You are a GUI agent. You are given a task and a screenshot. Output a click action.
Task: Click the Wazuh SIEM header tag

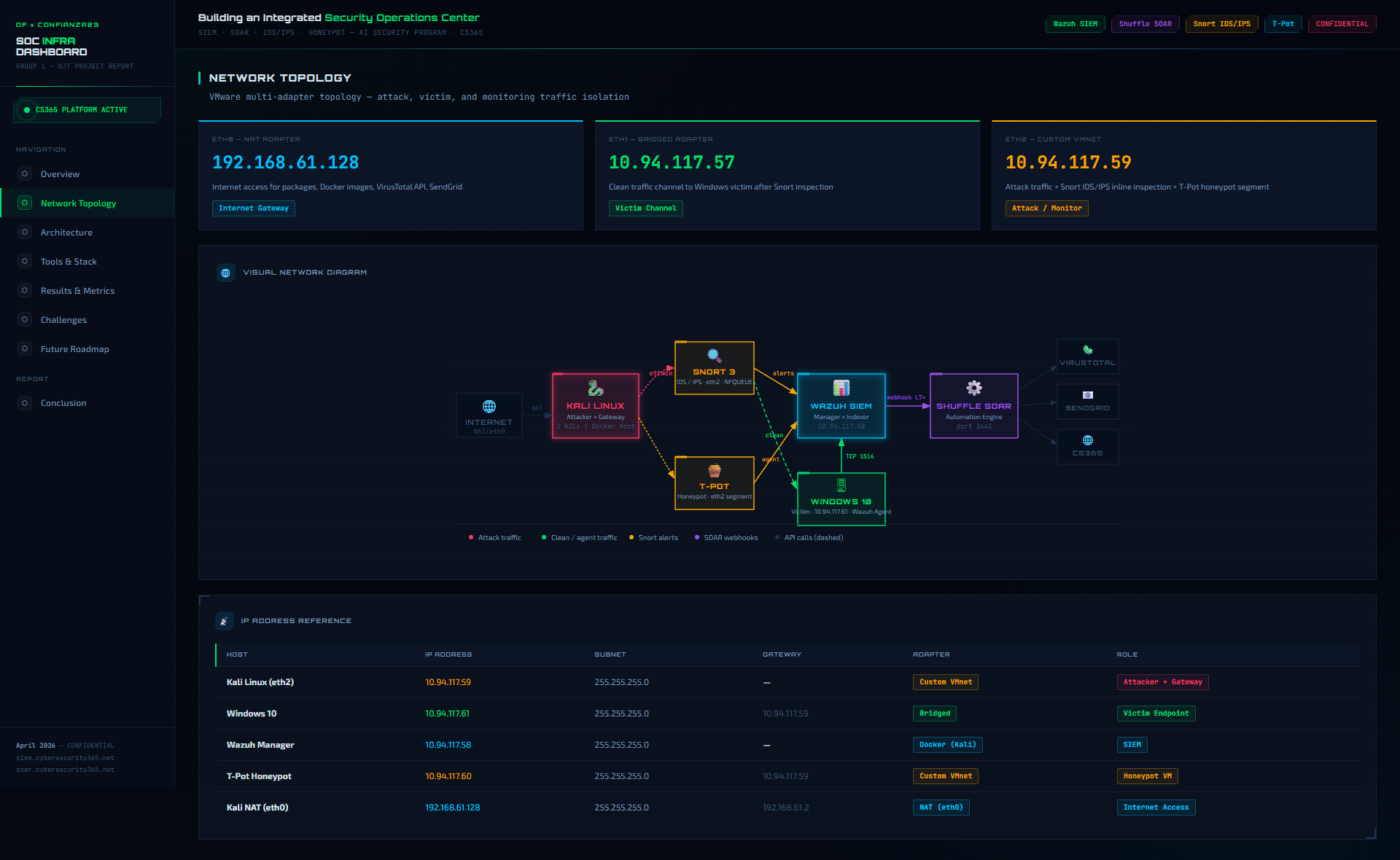[1075, 24]
